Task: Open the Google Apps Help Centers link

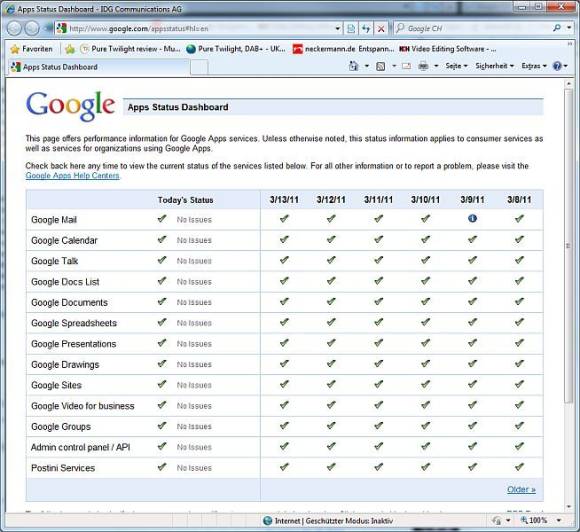Action: point(72,175)
